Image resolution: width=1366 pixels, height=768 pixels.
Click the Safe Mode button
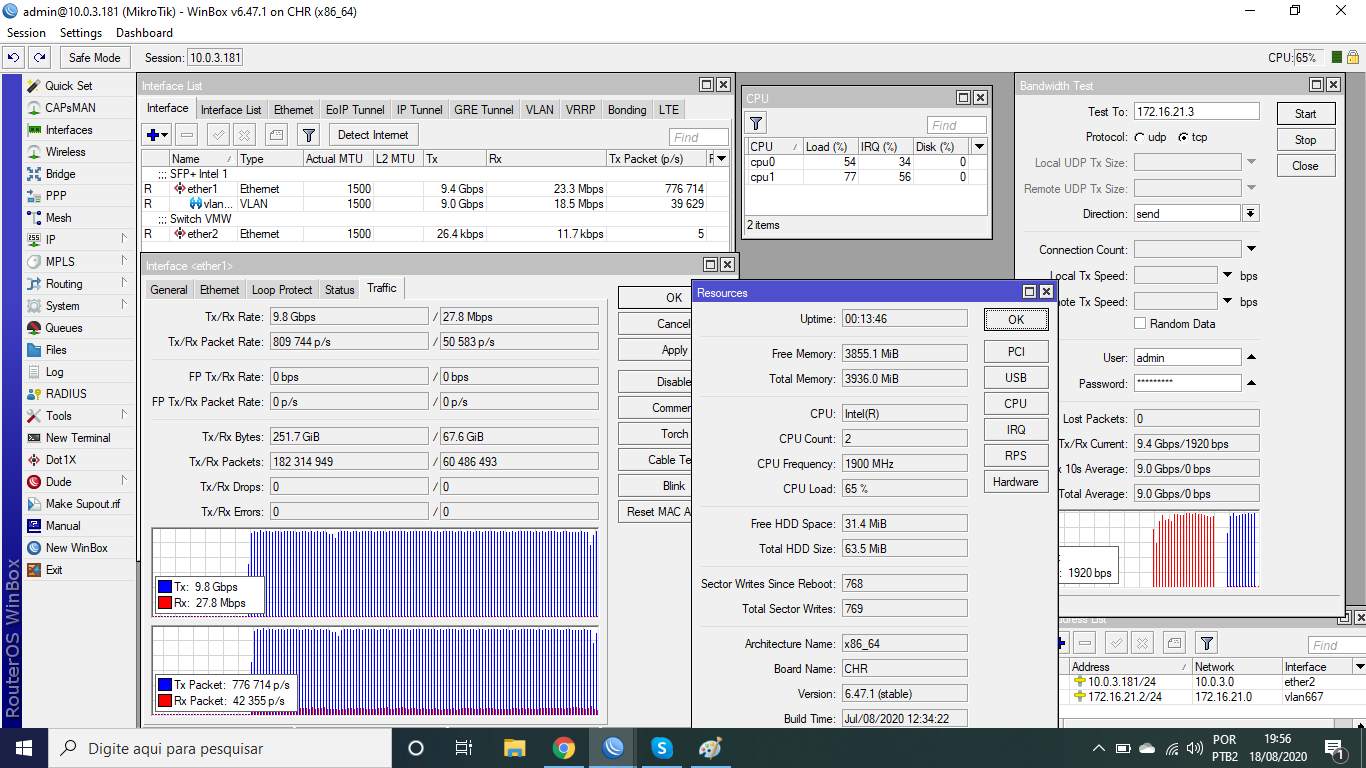coord(94,58)
